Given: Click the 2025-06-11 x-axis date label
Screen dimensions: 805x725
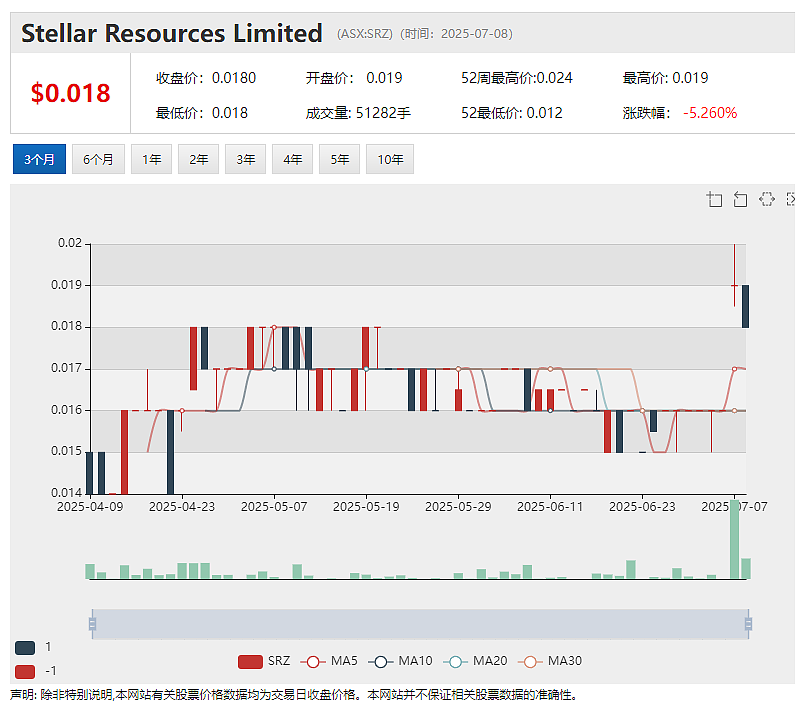Looking at the screenshot, I should [550, 507].
